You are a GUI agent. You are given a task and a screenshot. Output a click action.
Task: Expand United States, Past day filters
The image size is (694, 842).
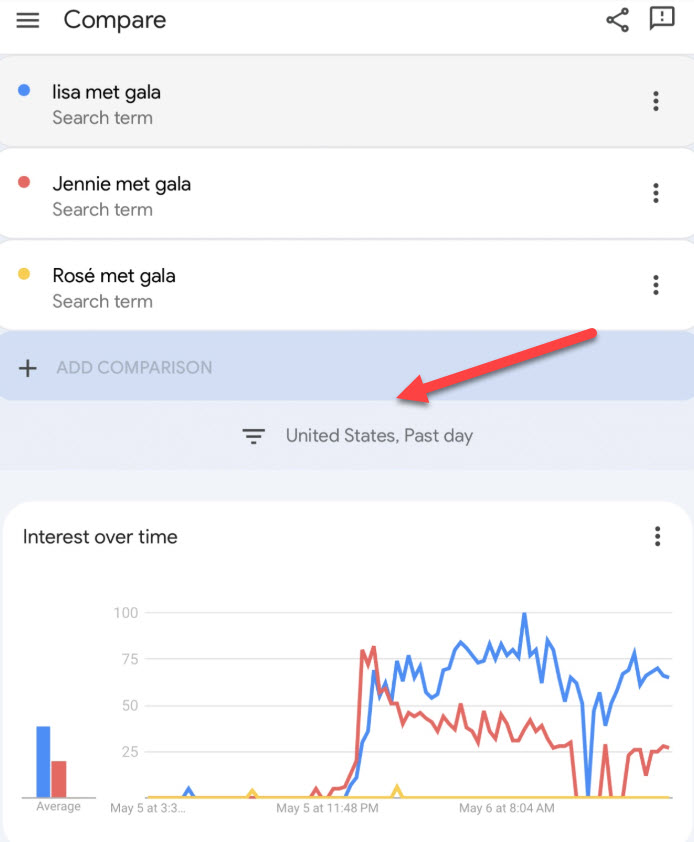(x=357, y=435)
